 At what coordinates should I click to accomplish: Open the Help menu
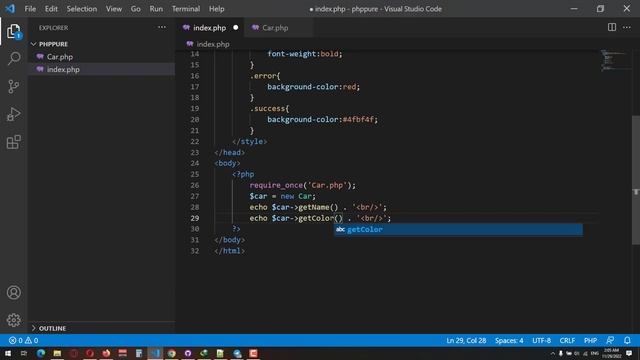pos(216,9)
